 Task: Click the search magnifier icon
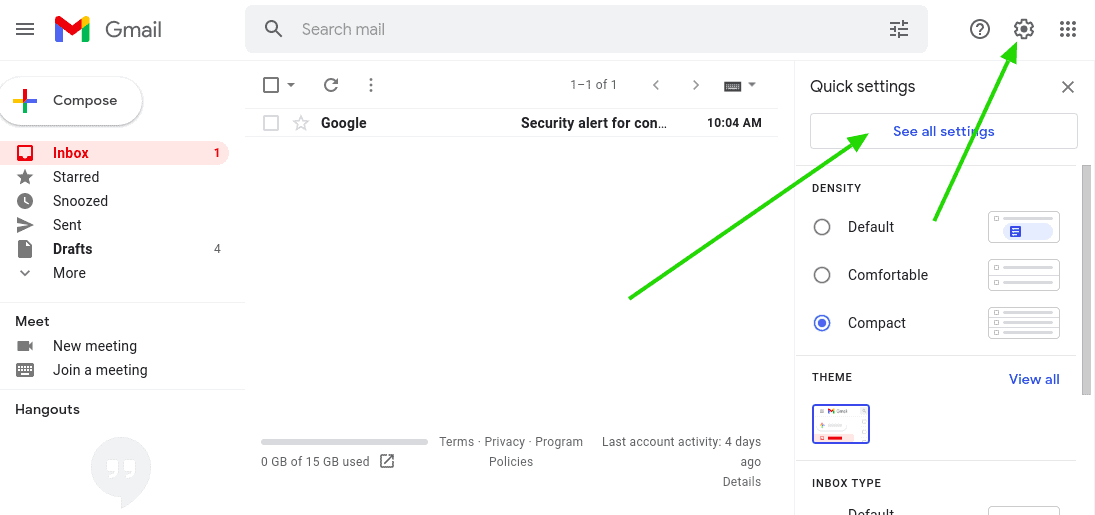tap(273, 29)
